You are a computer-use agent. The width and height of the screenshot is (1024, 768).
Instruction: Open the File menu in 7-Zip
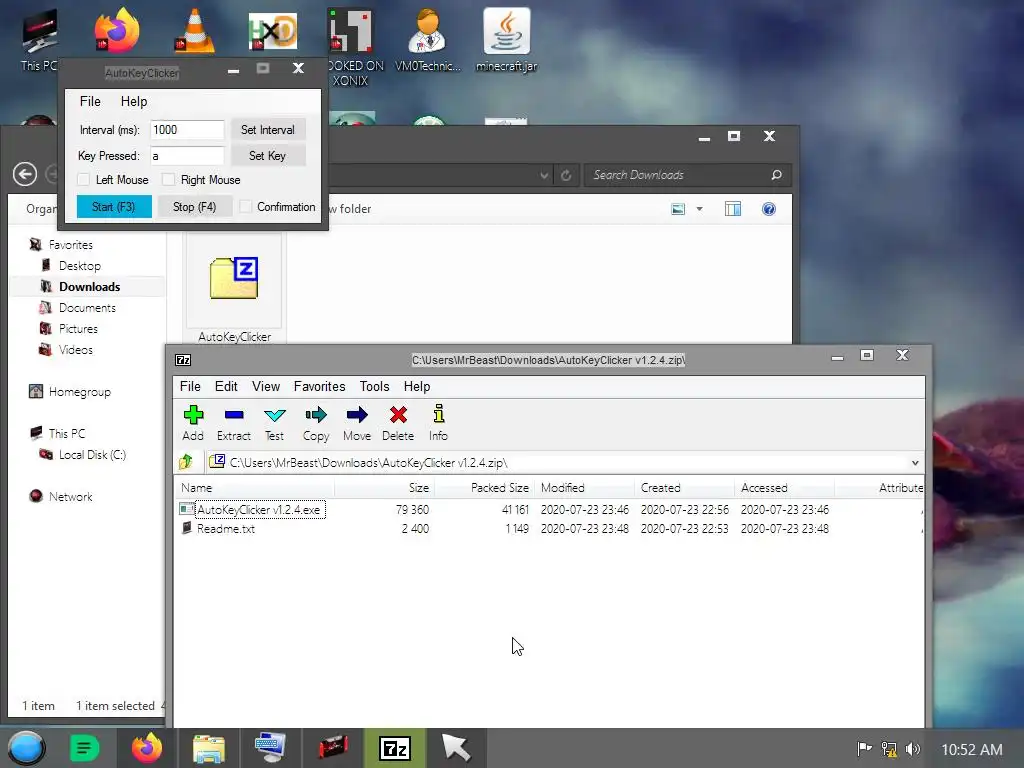click(x=190, y=387)
